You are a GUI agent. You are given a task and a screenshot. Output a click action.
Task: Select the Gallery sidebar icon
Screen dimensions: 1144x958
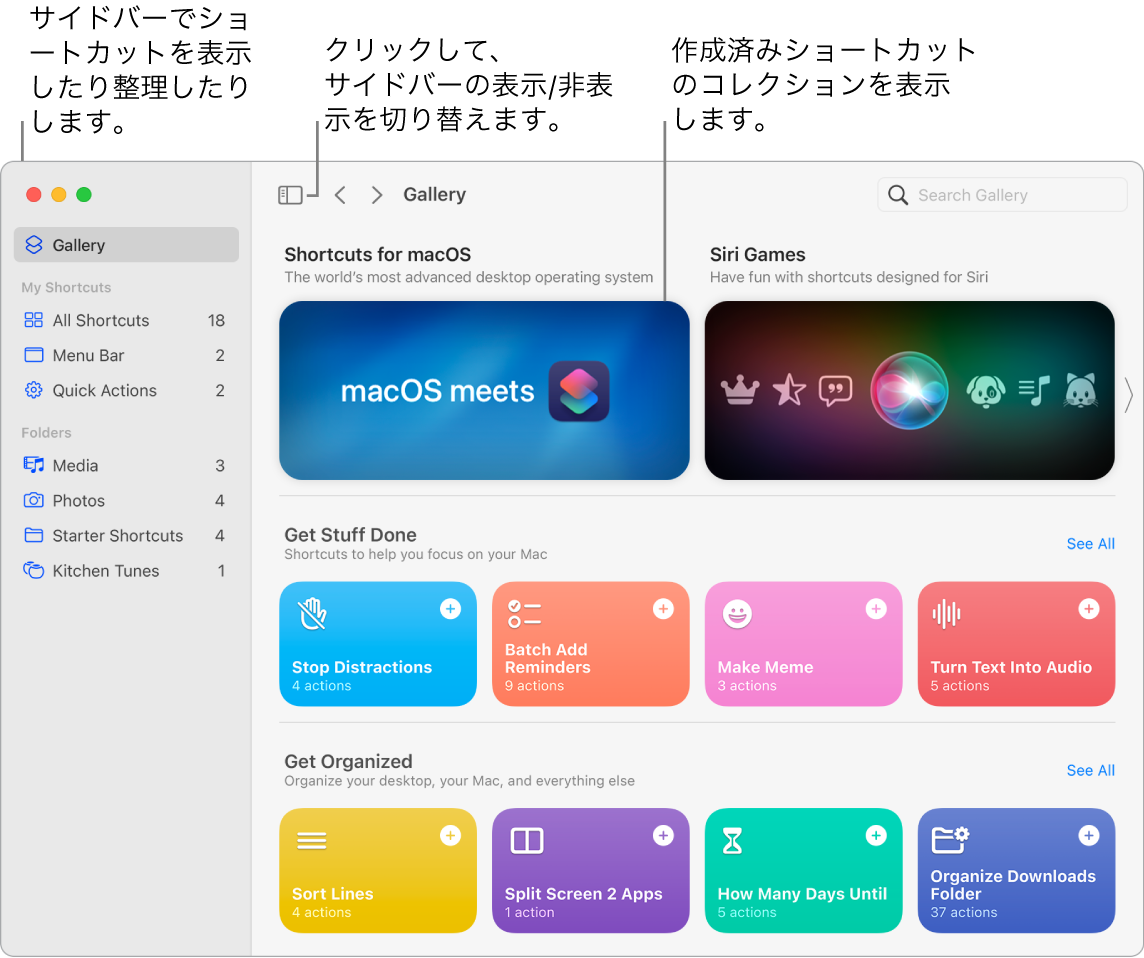[x=34, y=244]
